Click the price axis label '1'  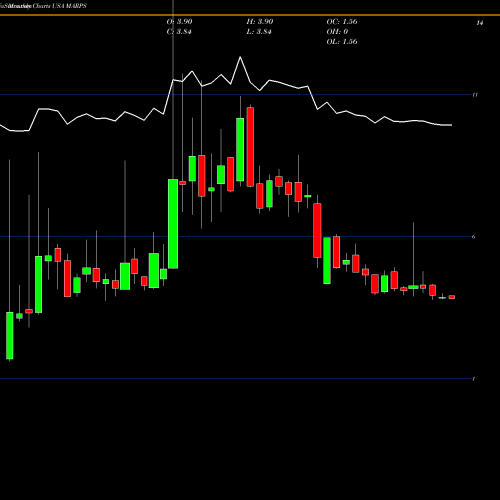pos(474,379)
